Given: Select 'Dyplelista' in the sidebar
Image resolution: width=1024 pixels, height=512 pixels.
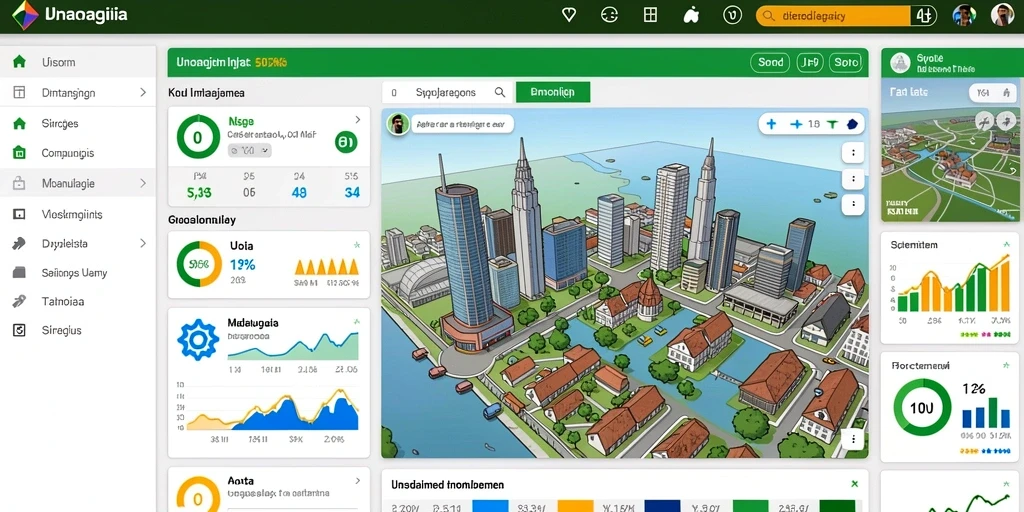Looking at the screenshot, I should (x=78, y=244).
